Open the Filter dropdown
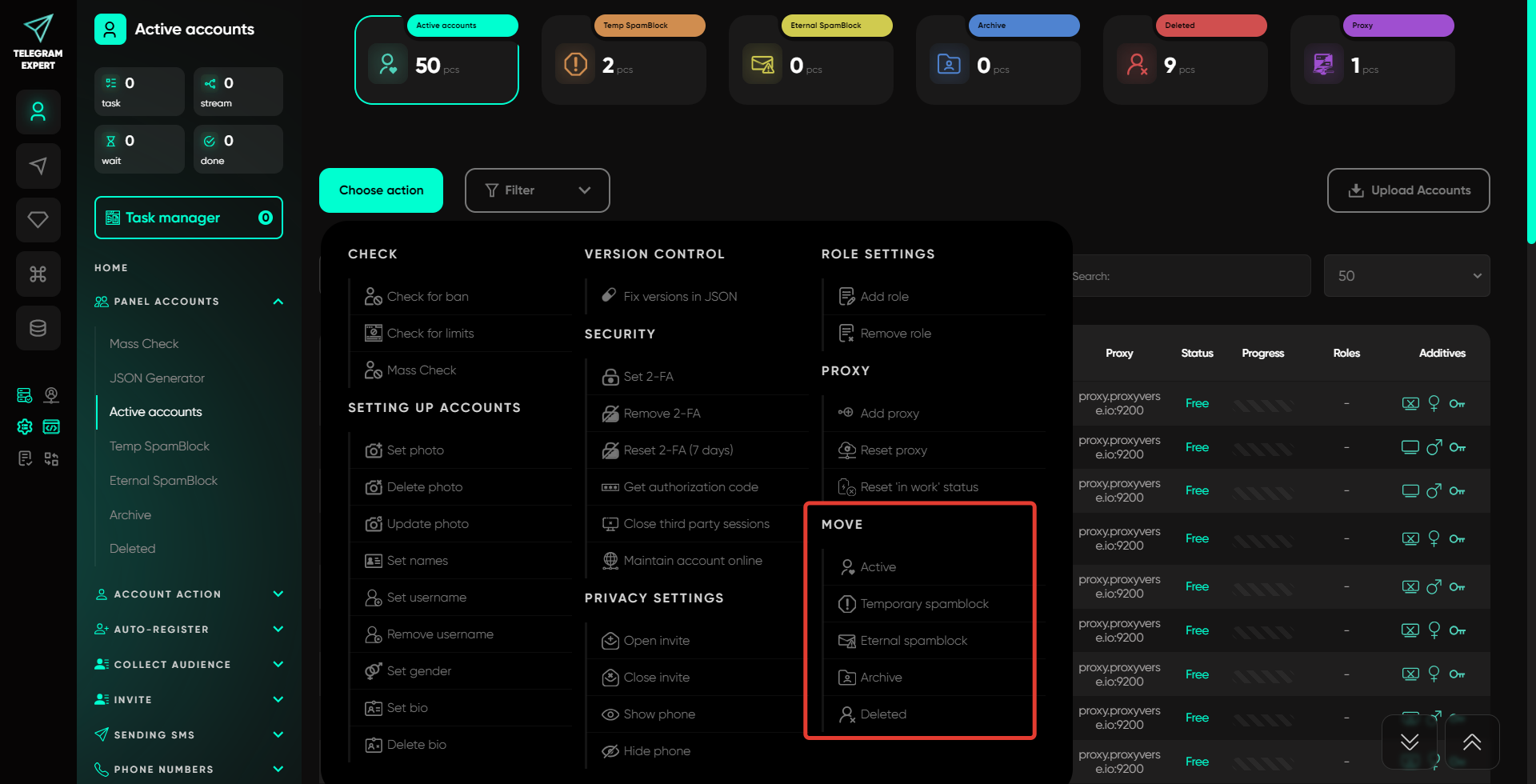The image size is (1536, 784). tap(537, 190)
